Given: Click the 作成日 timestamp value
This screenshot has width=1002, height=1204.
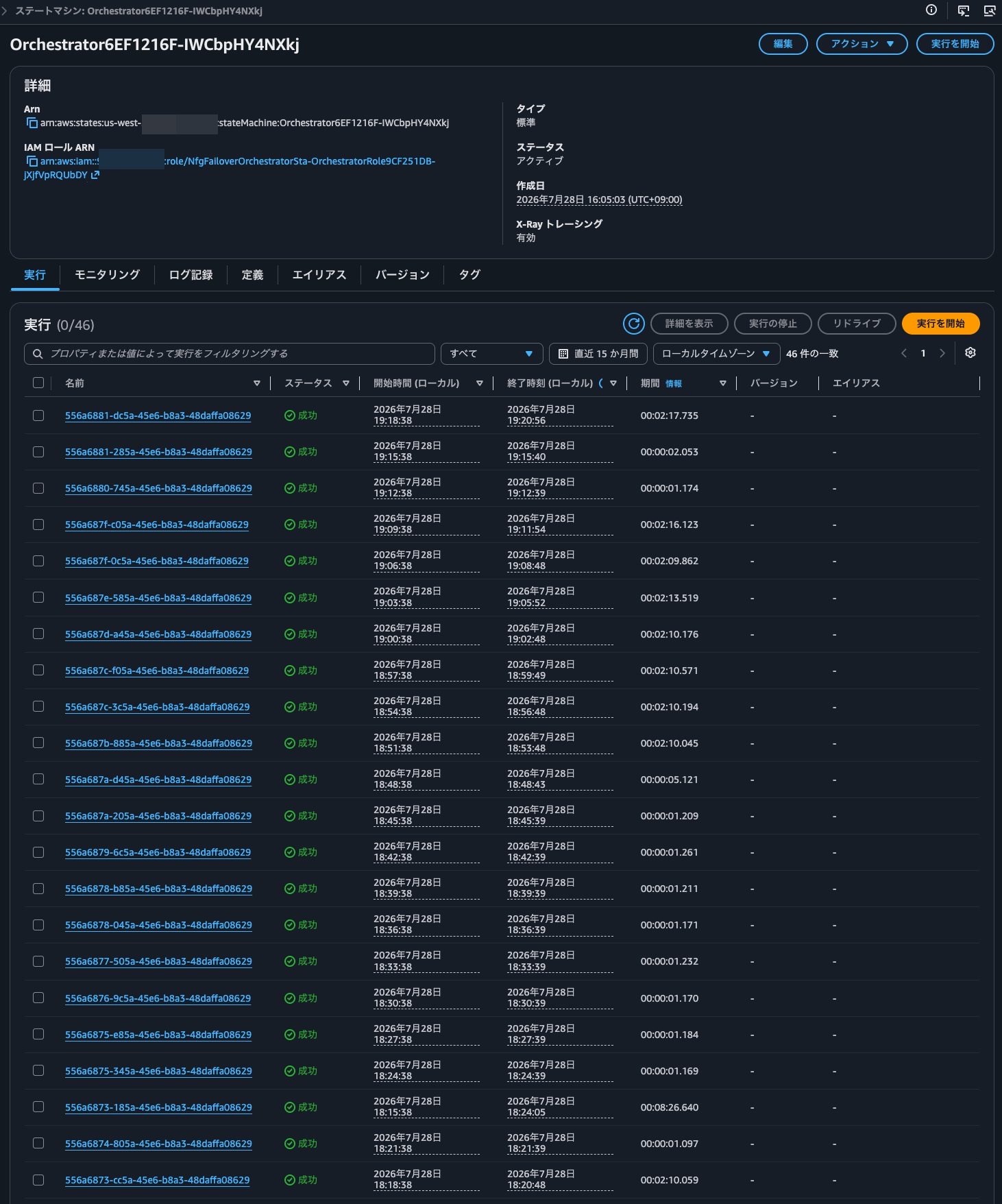Looking at the screenshot, I should point(599,200).
